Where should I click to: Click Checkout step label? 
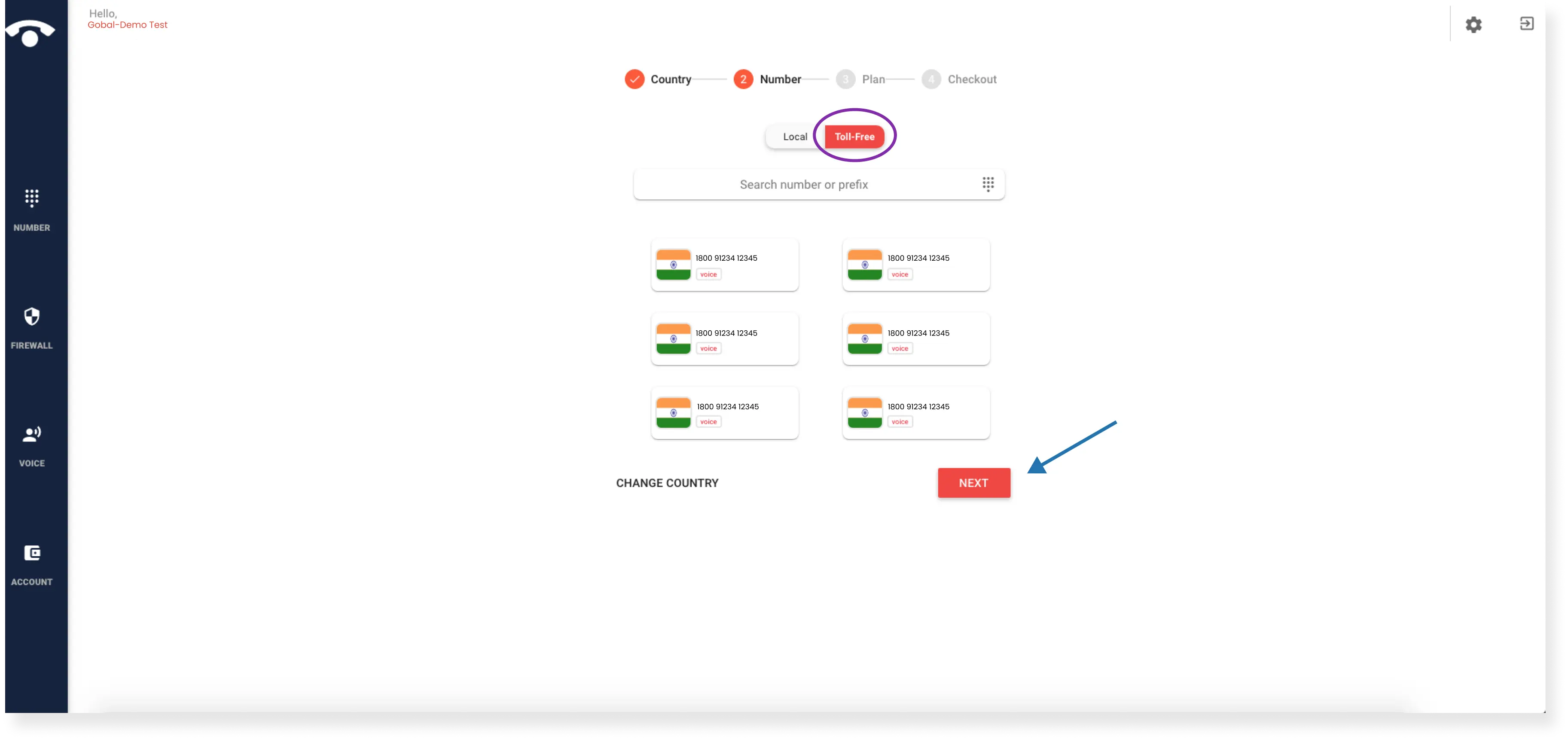[971, 79]
